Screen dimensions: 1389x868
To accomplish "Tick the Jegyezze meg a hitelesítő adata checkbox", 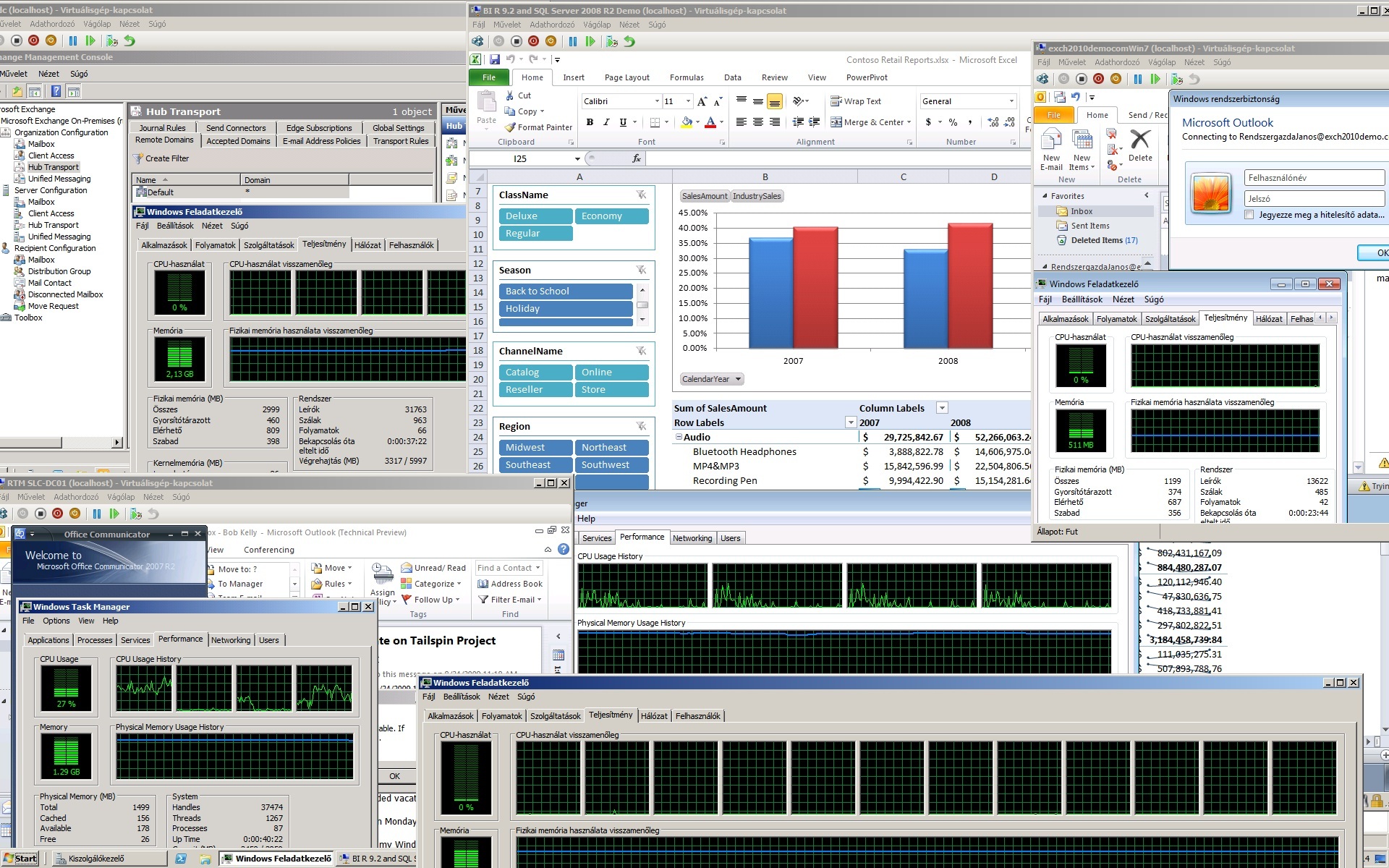I will point(1249,215).
